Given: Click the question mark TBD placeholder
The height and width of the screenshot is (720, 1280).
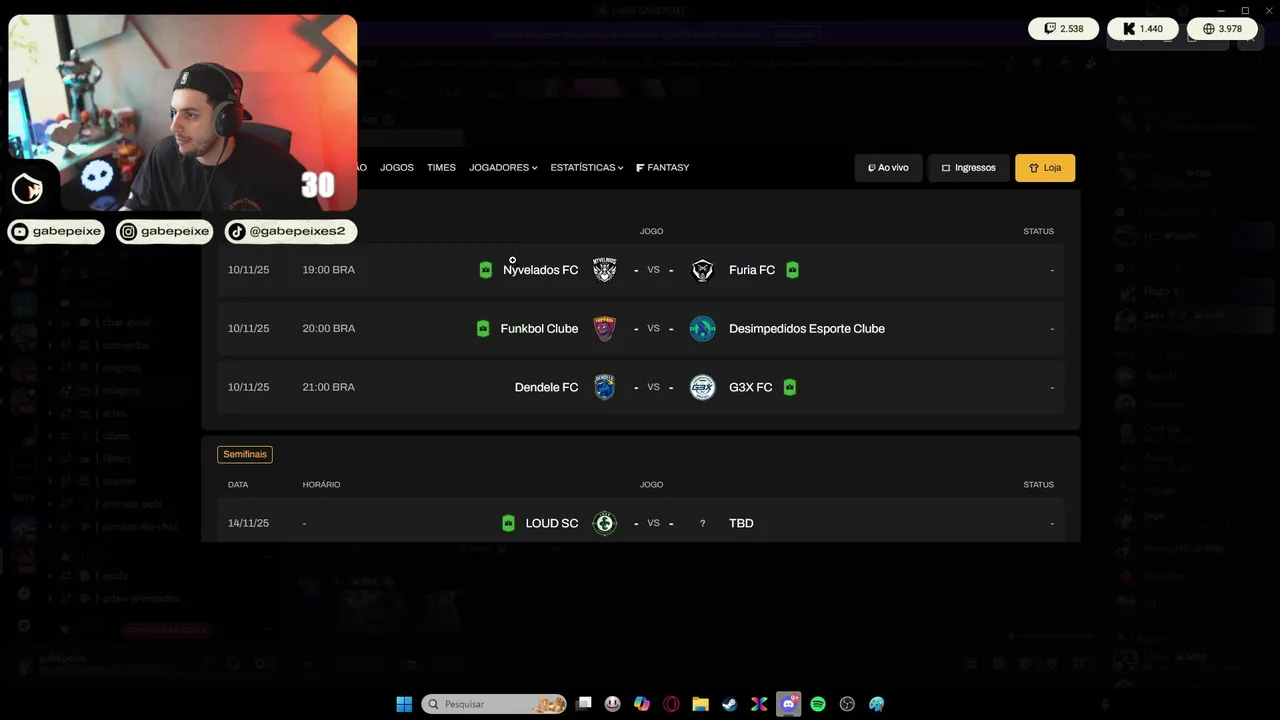Looking at the screenshot, I should tap(703, 523).
